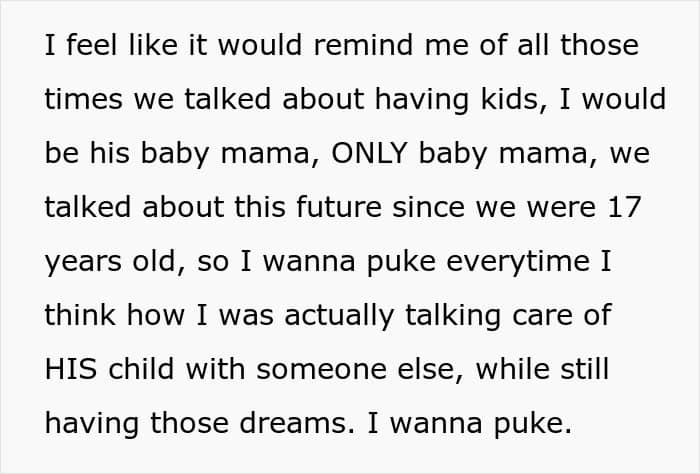Click the word "actually"
Screen dimensions: 700x474
pyautogui.click(x=339, y=316)
